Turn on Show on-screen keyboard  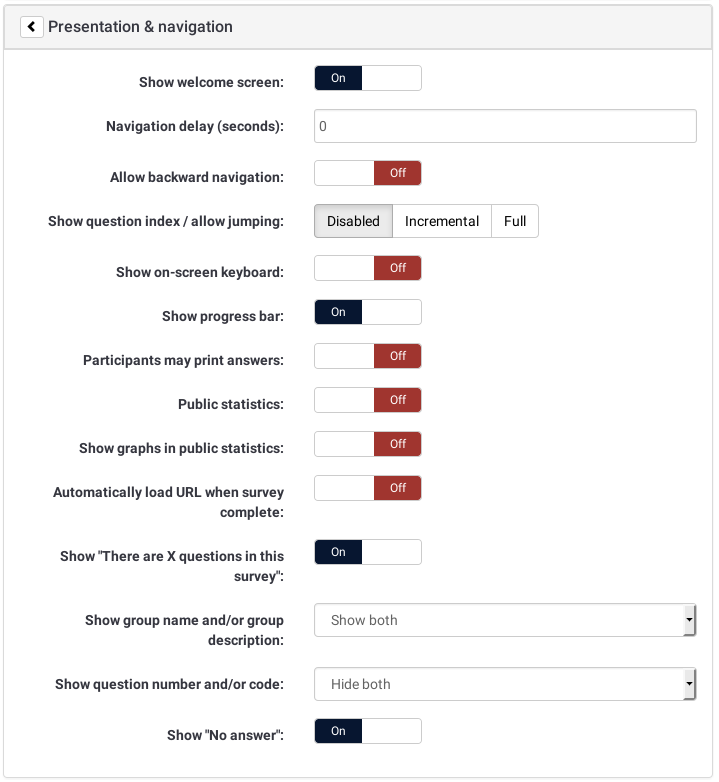(x=368, y=268)
